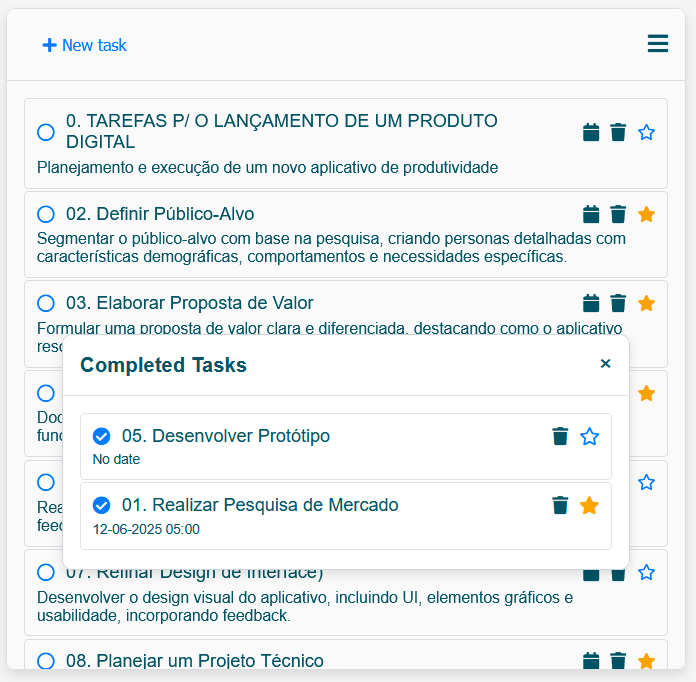Open calendar for 02. Definir Público-Alvo
696x682 pixels.
[591, 214]
